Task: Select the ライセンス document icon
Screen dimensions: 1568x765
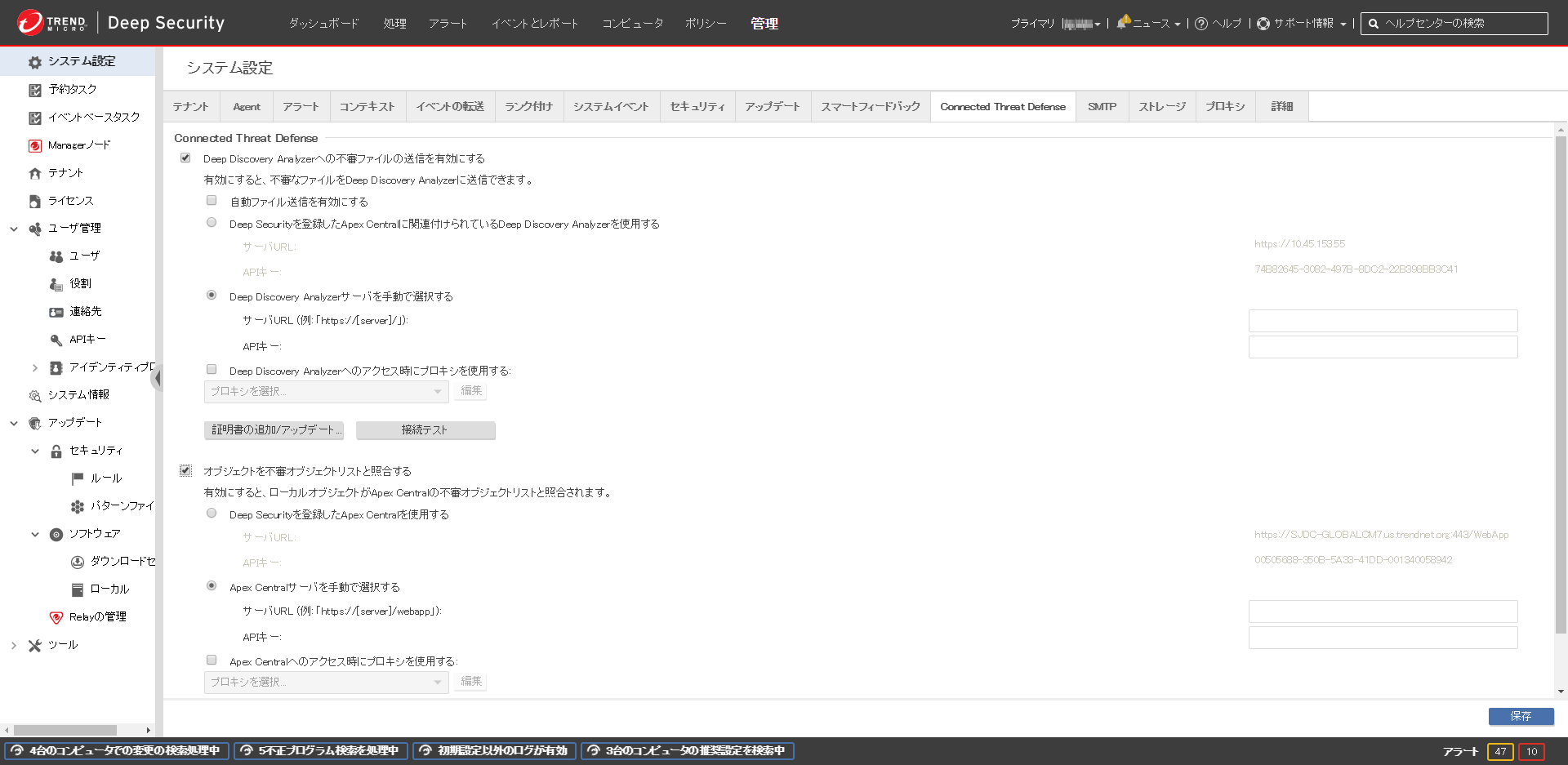Action: pyautogui.click(x=34, y=201)
